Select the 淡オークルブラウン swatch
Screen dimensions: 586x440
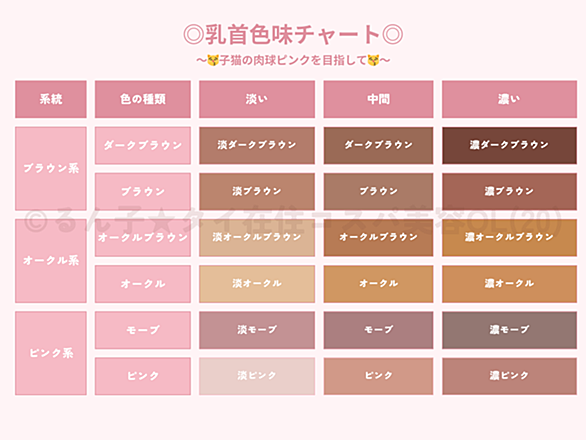click(x=257, y=237)
